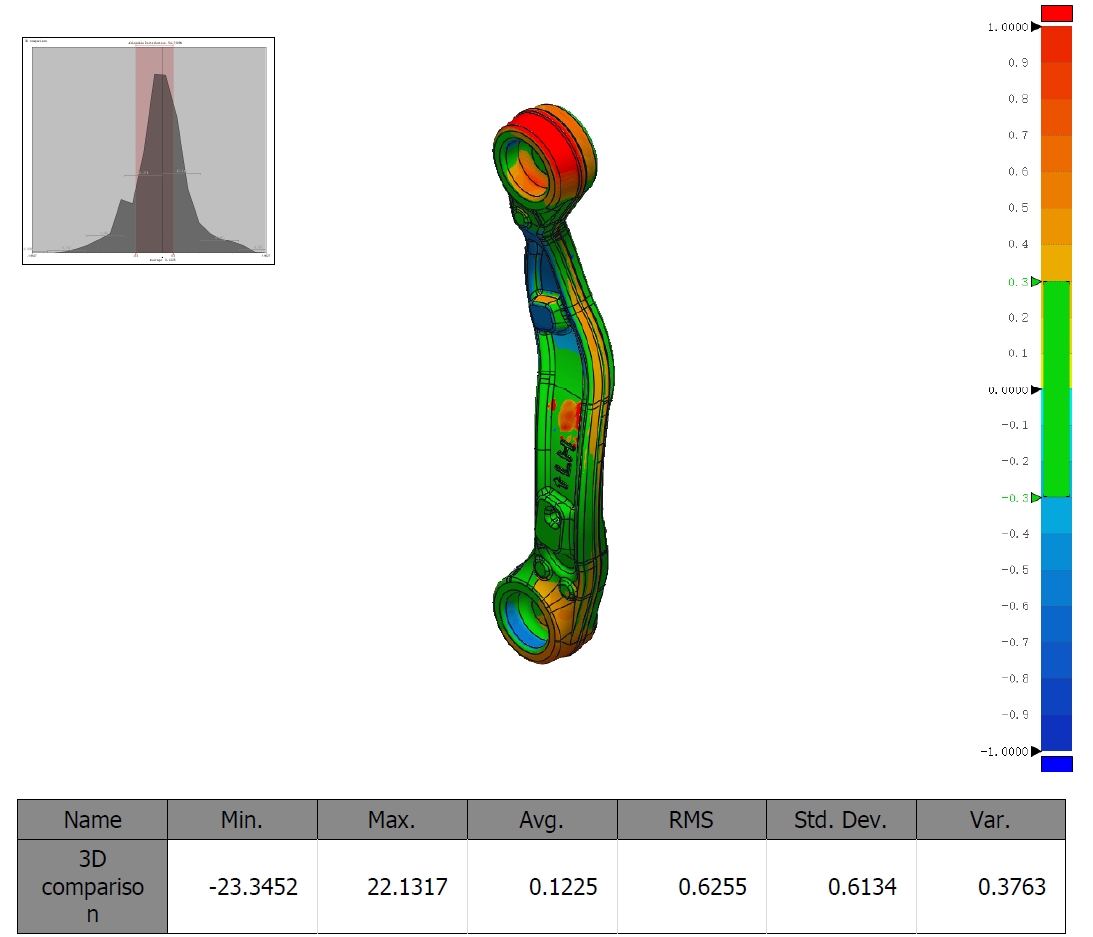Click the green arrow marker at -0.3
The height and width of the screenshot is (937, 1093).
1035,497
